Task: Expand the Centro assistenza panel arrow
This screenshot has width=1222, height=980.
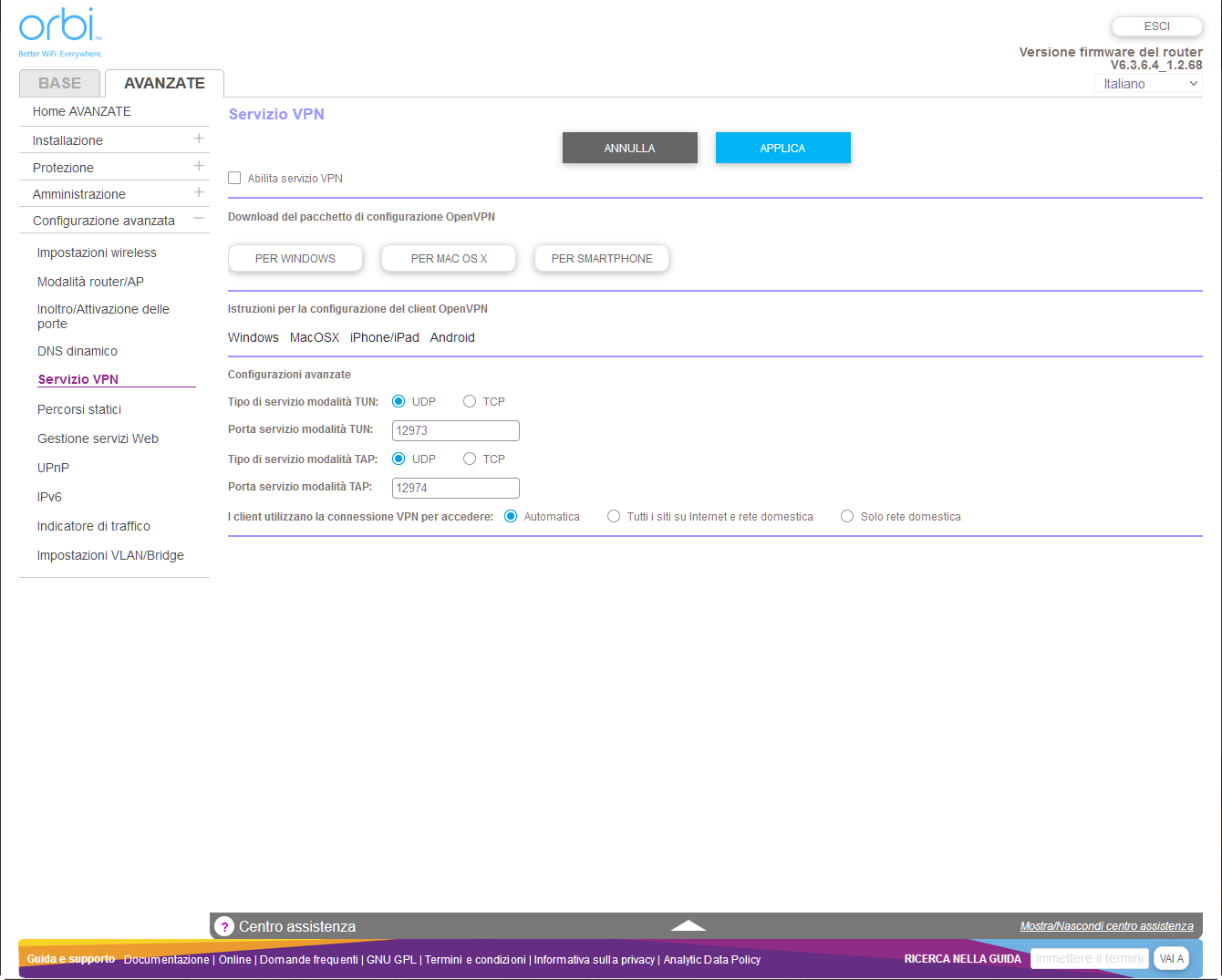Action: 689,925
